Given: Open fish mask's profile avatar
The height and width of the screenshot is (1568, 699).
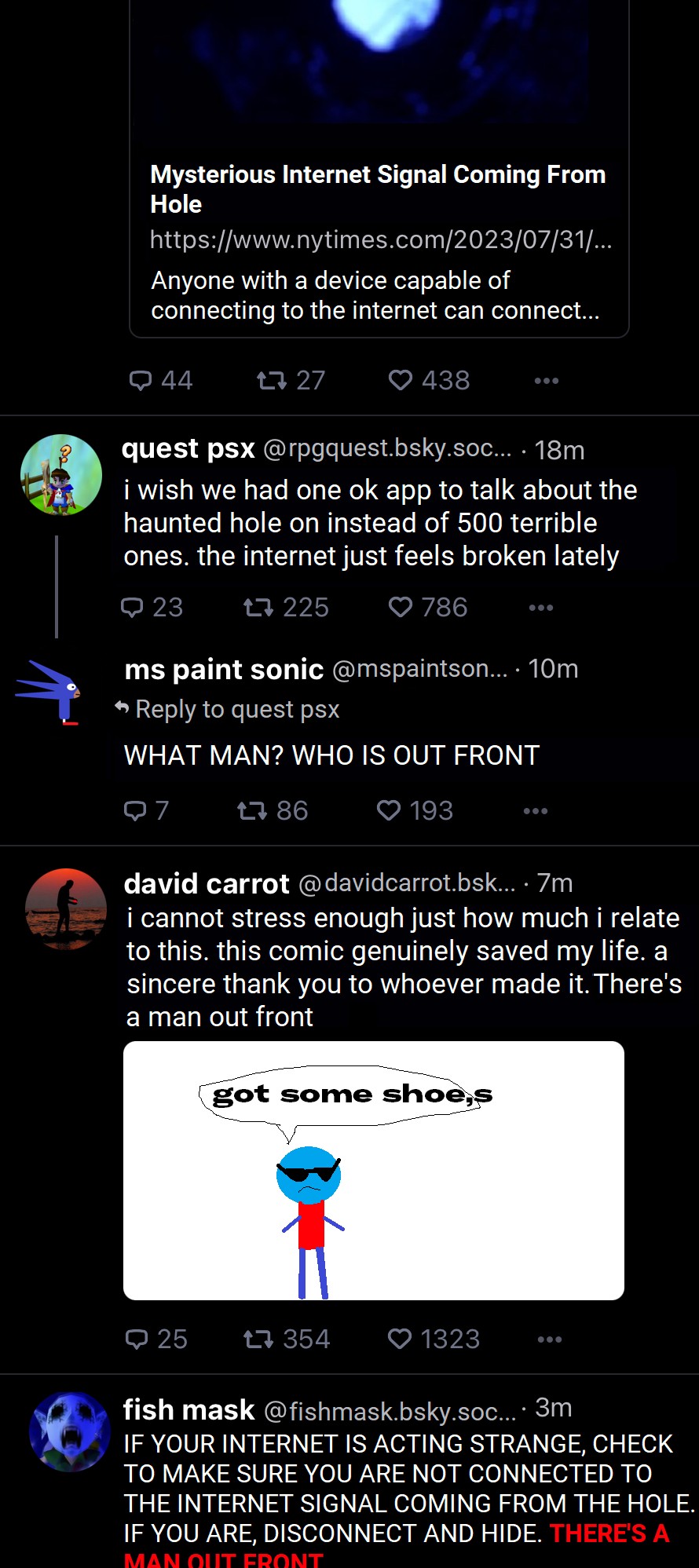Looking at the screenshot, I should coord(69,1431).
